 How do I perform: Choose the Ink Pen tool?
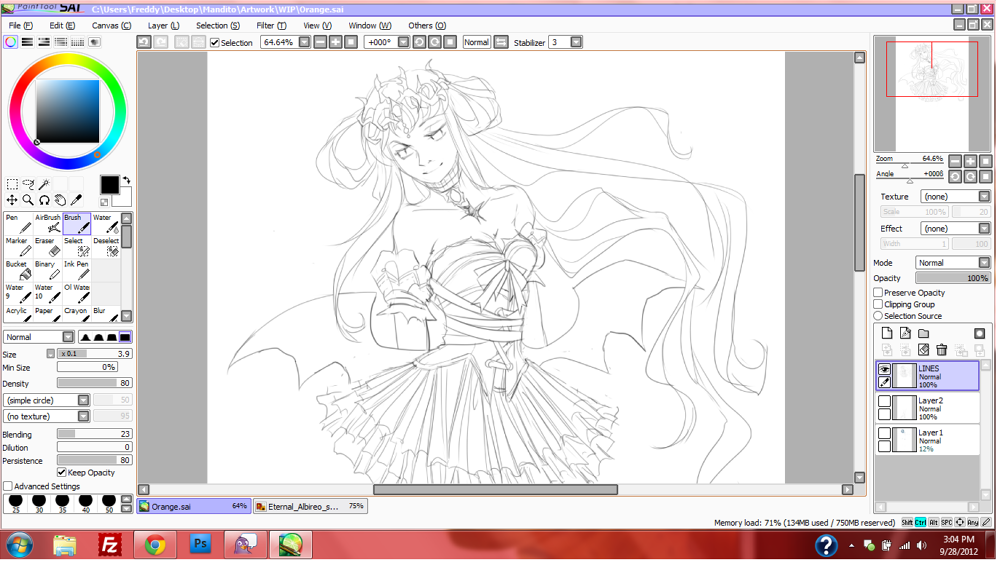(x=77, y=272)
